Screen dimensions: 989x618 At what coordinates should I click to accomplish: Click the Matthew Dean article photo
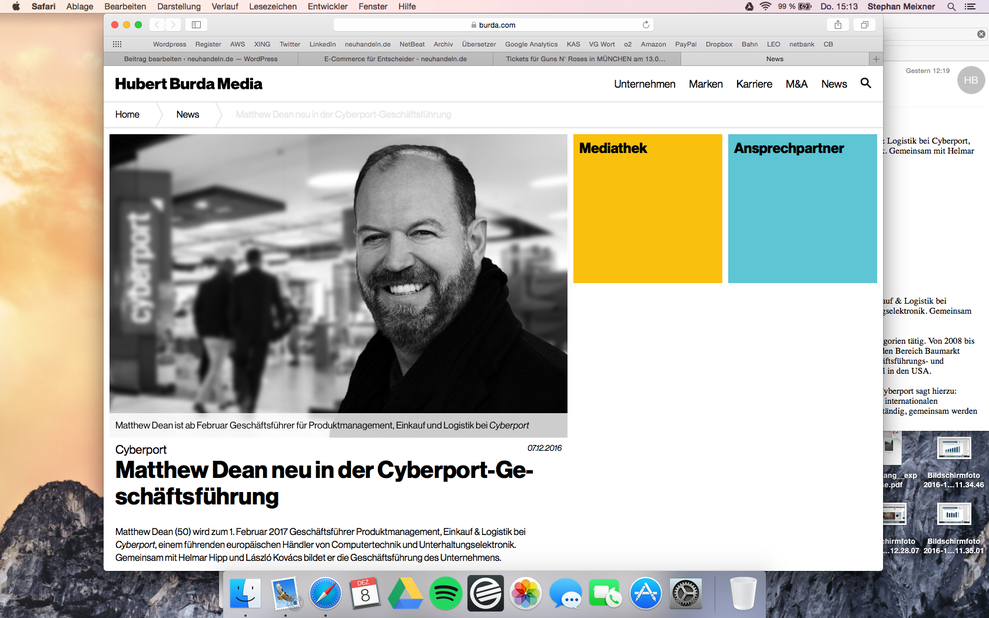tap(338, 274)
